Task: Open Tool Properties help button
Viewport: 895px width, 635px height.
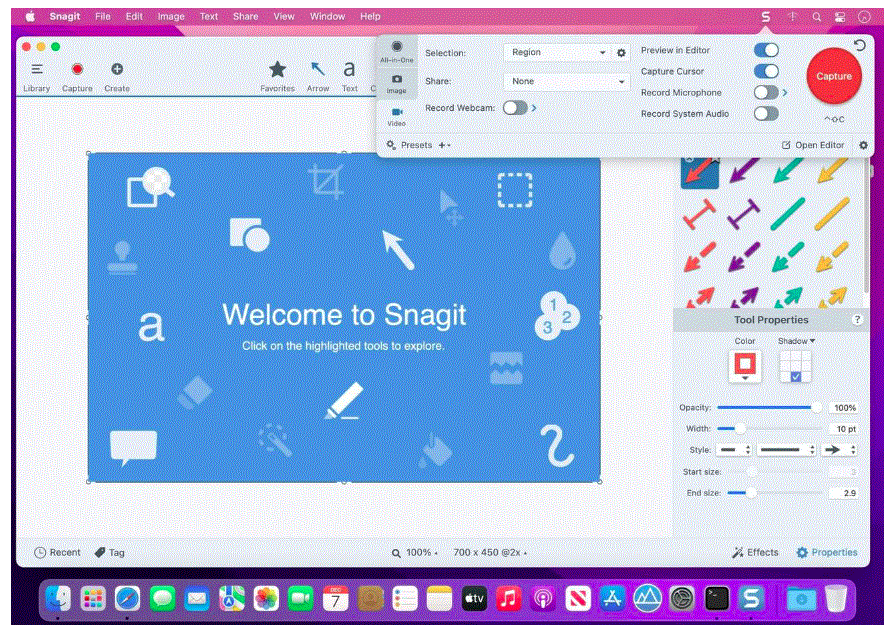Action: pos(857,320)
